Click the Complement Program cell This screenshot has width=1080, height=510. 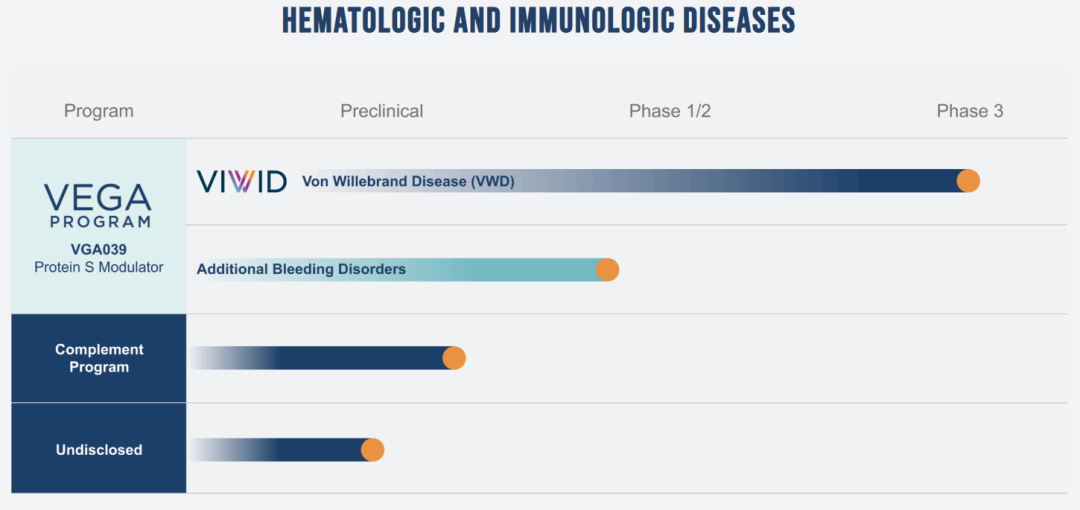pyautogui.click(x=99, y=358)
